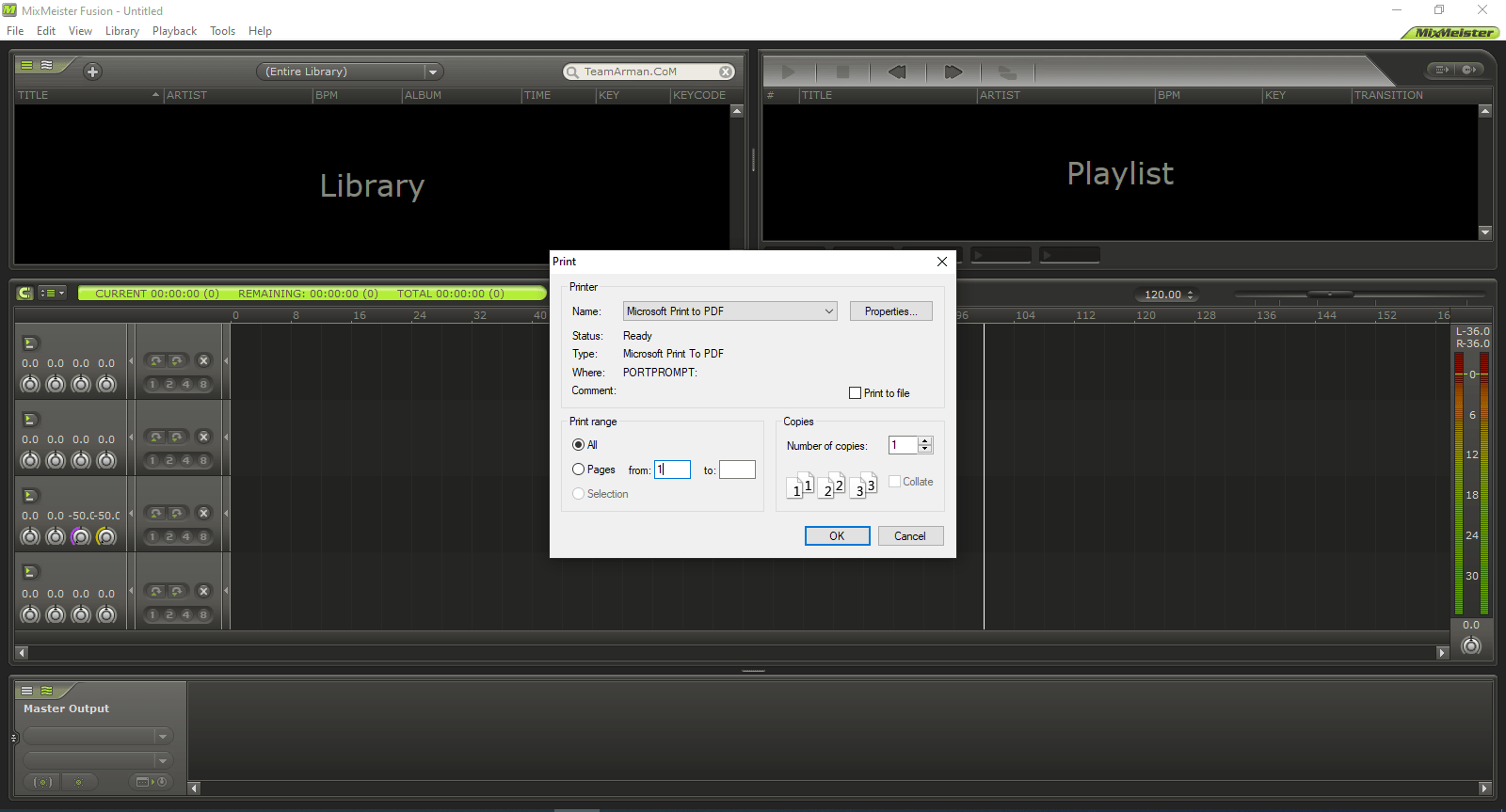Collapse track 4 controls arrow
Viewport: 1506px width, 812px height.
pos(131,591)
